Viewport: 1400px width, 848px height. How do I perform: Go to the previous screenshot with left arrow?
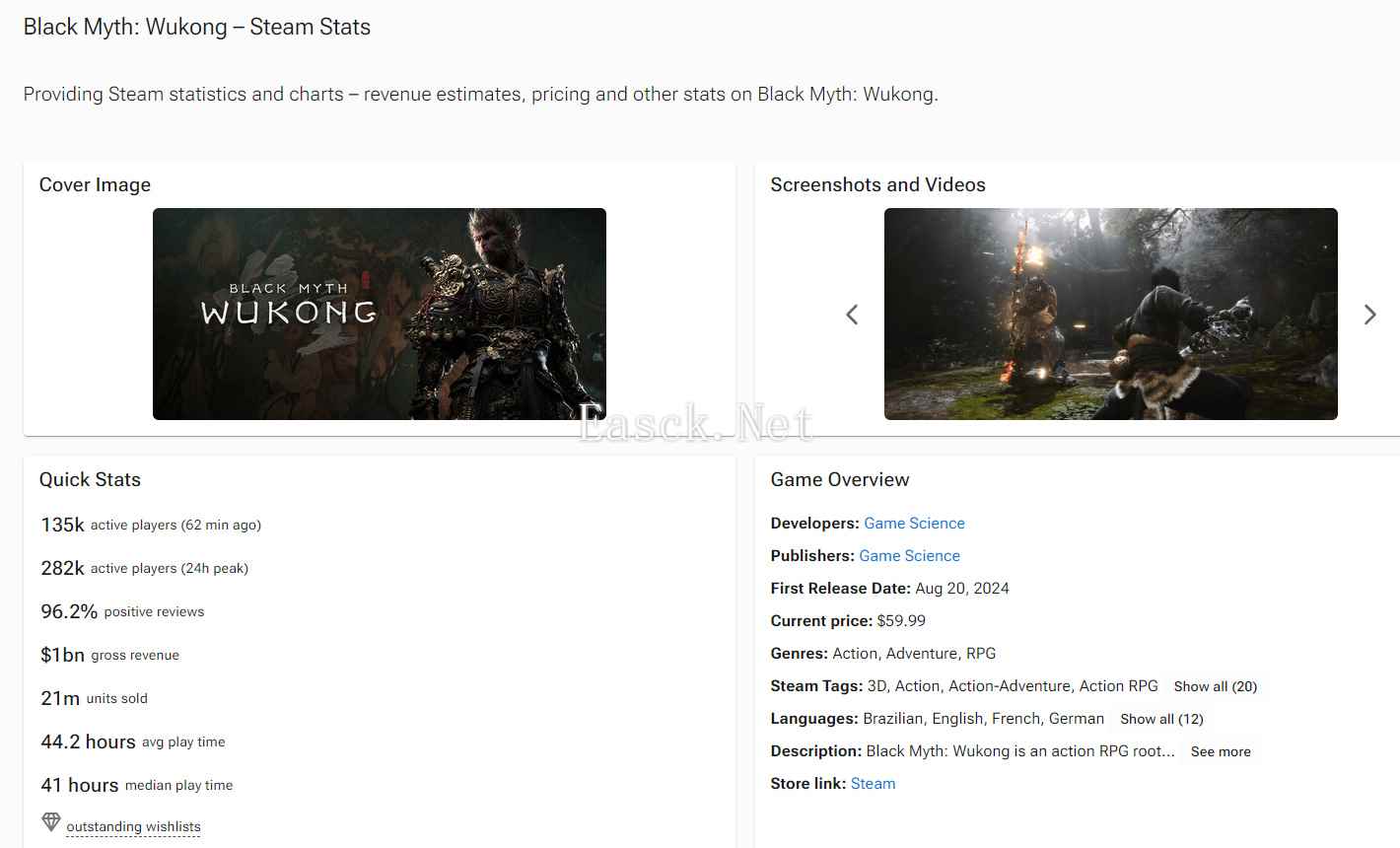[x=852, y=315]
